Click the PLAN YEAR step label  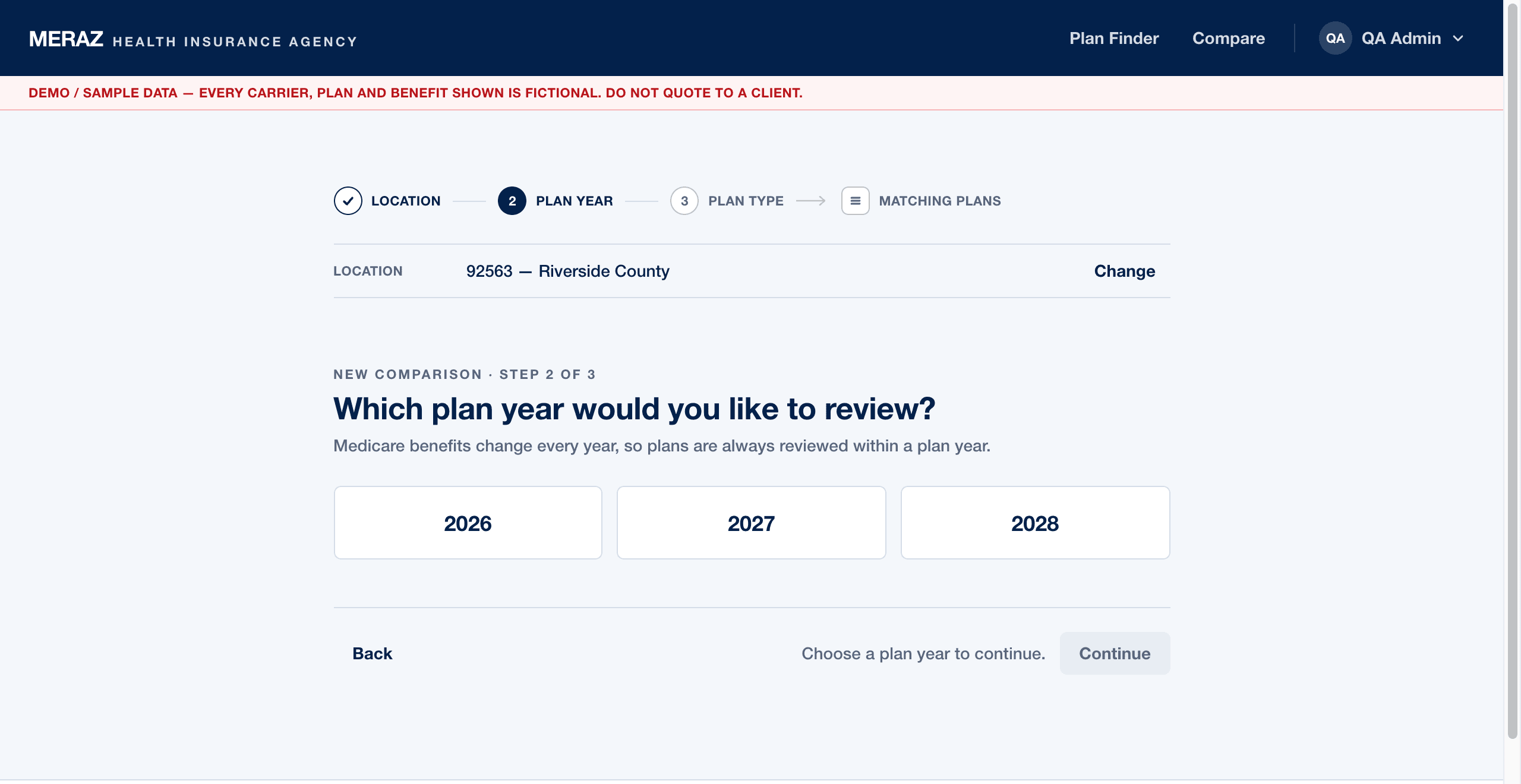[575, 201]
